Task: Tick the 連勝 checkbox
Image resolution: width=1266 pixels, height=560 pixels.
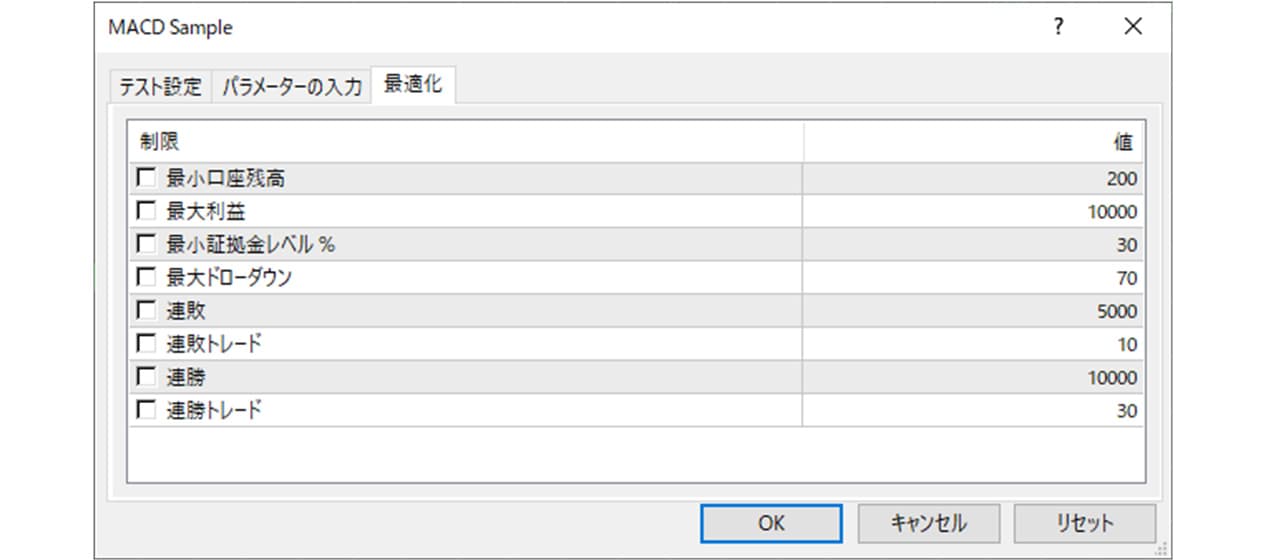Action: (x=146, y=377)
